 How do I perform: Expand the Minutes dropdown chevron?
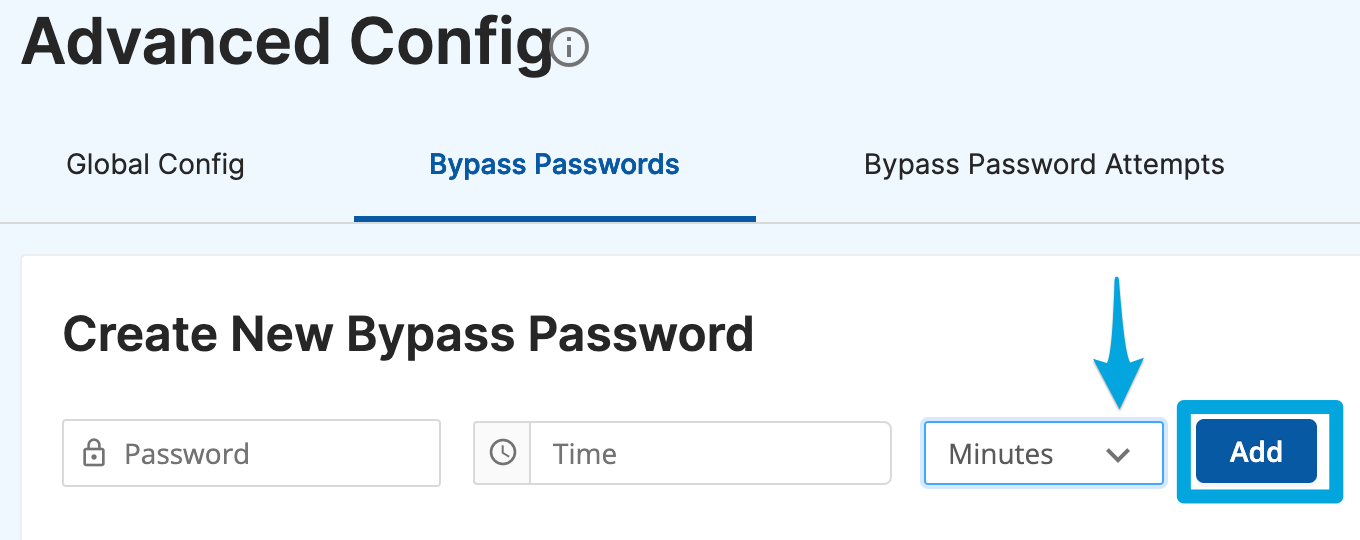pyautogui.click(x=1118, y=455)
